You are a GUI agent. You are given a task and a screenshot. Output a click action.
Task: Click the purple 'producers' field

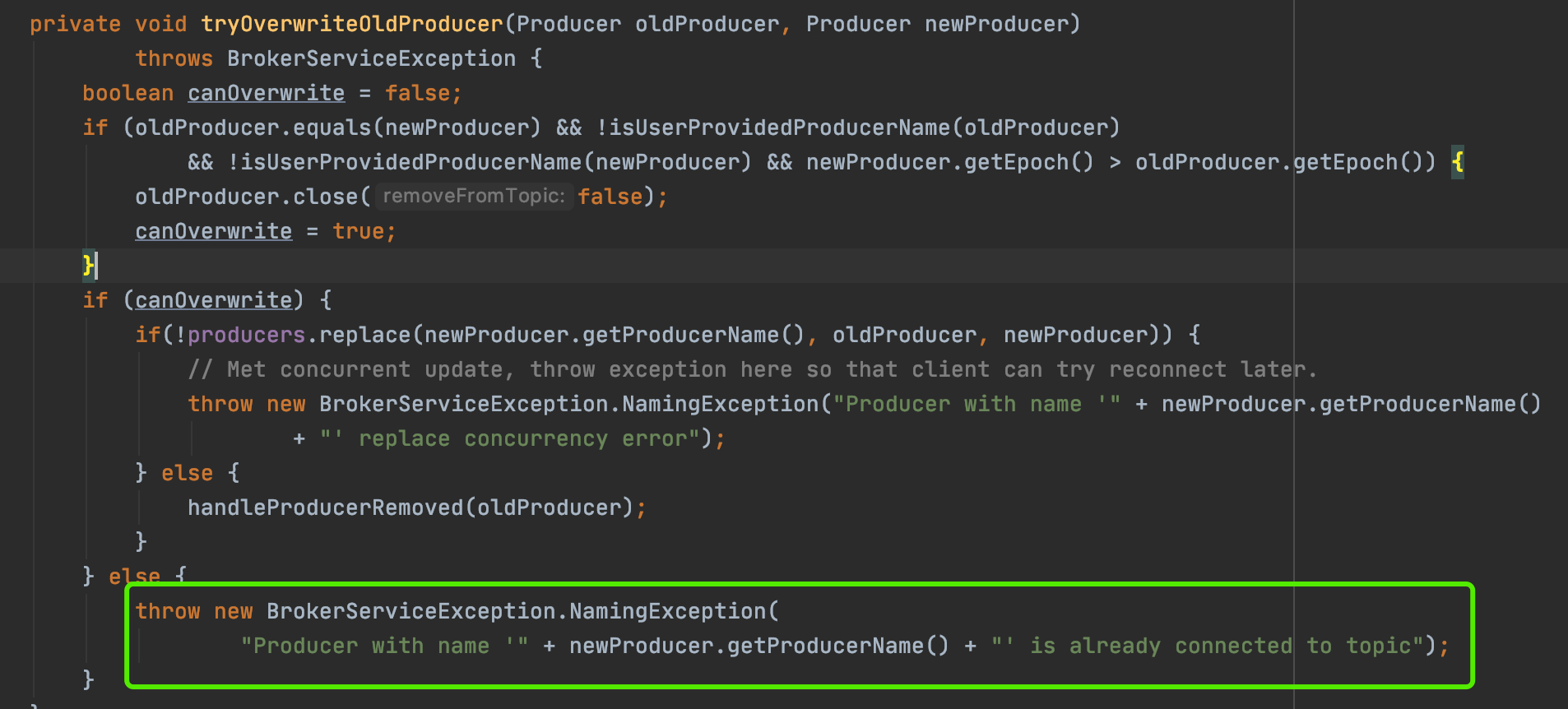click(x=247, y=335)
